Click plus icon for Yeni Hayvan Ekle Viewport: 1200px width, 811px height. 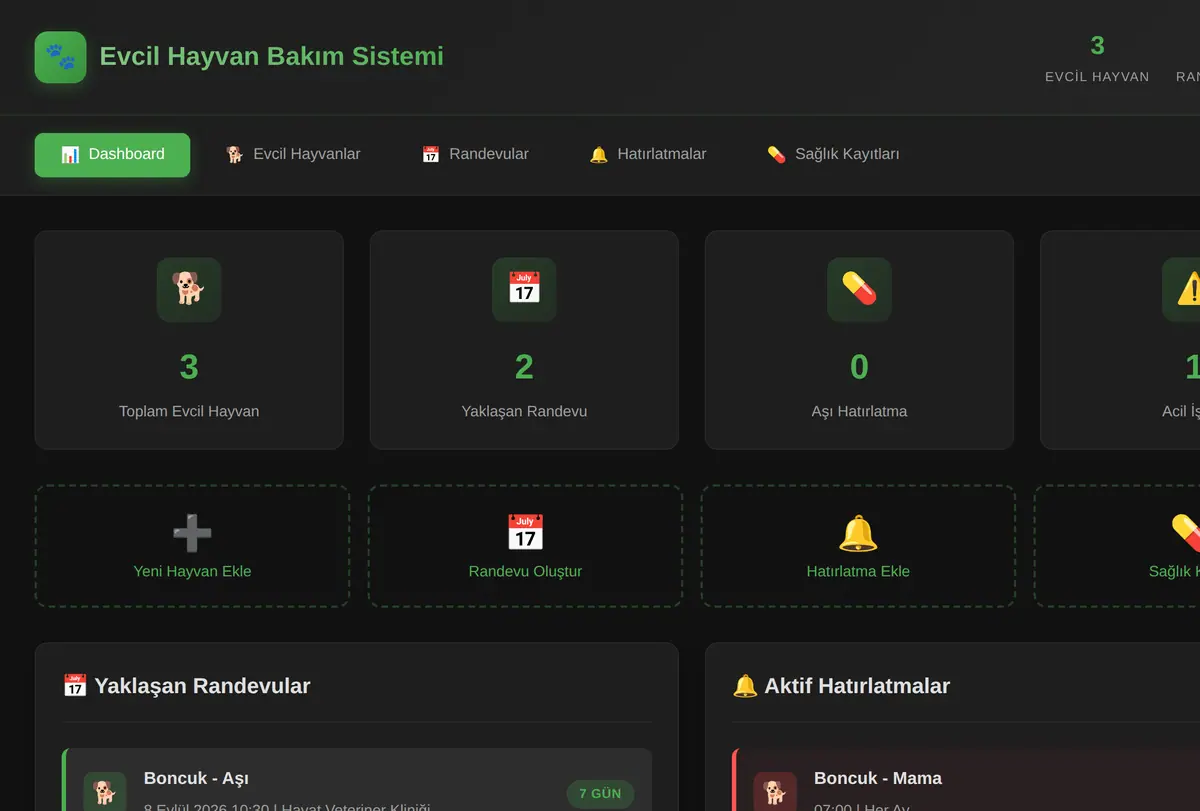pos(192,533)
